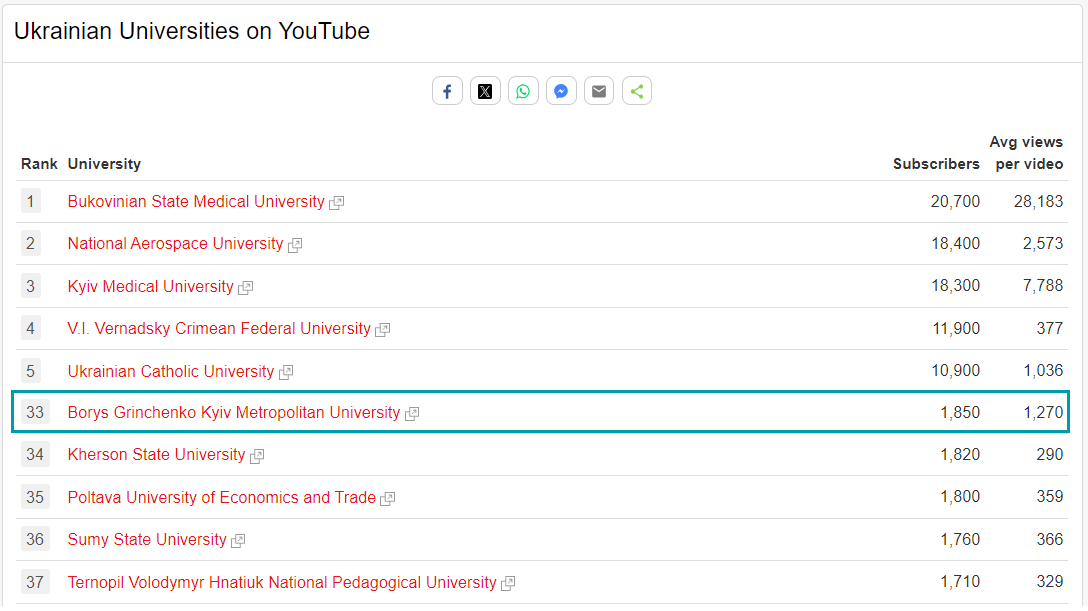Viewport: 1088px width, 611px height.
Task: Open the Bukovinian State Medical University link
Action: (x=194, y=201)
